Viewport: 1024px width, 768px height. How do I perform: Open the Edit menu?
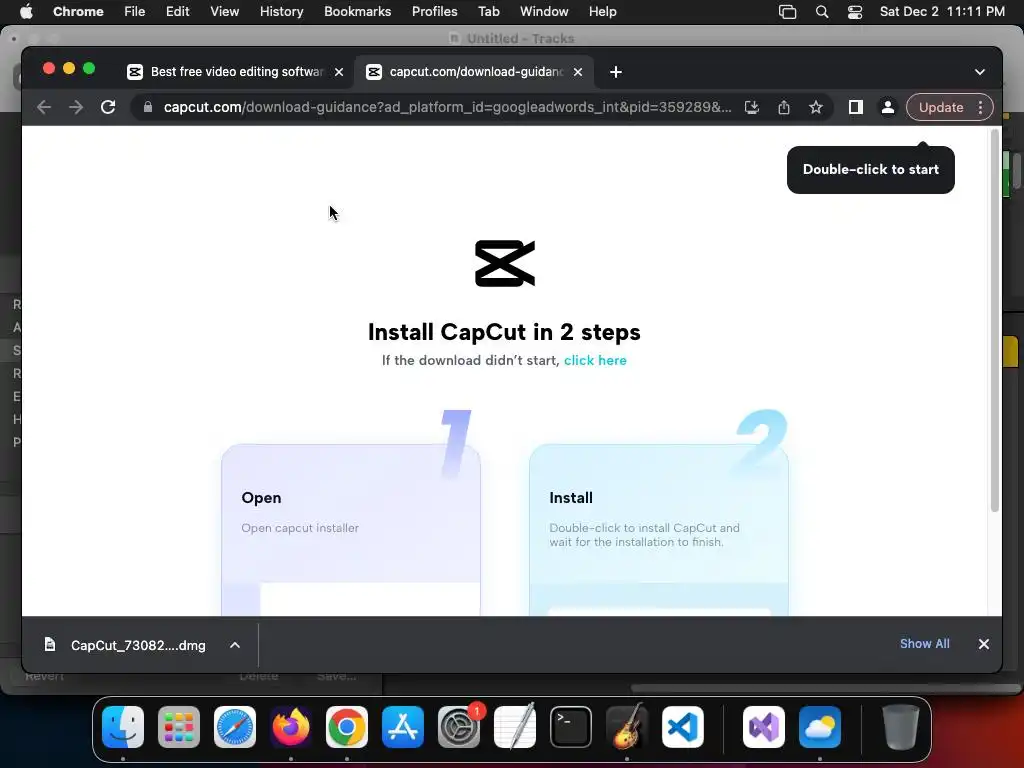click(177, 12)
